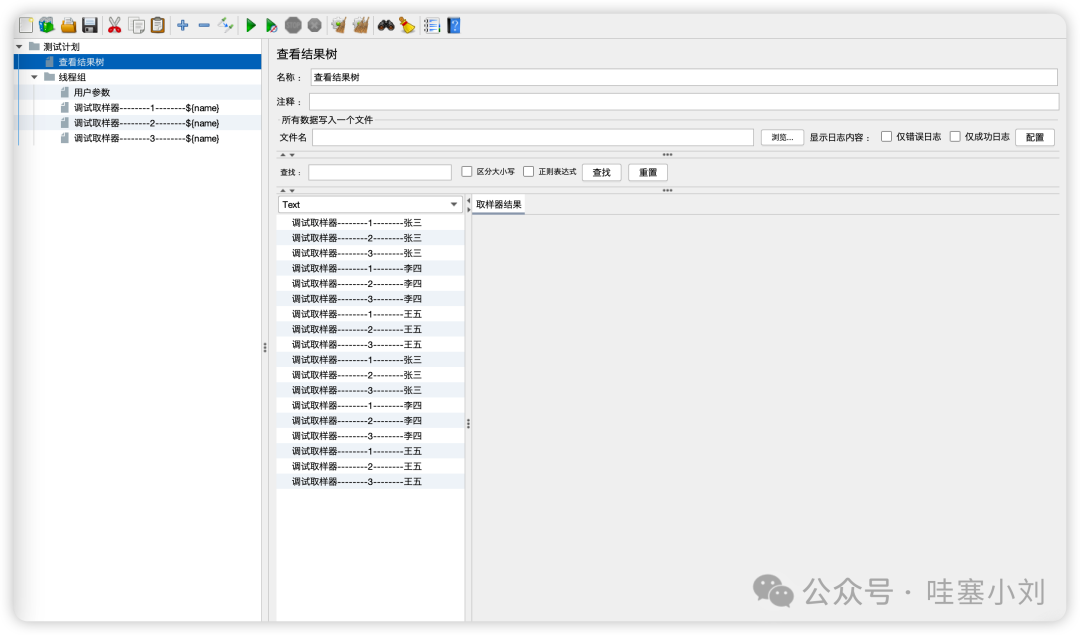
Task: Toggle 正则表达式 checkbox
Action: [528, 171]
